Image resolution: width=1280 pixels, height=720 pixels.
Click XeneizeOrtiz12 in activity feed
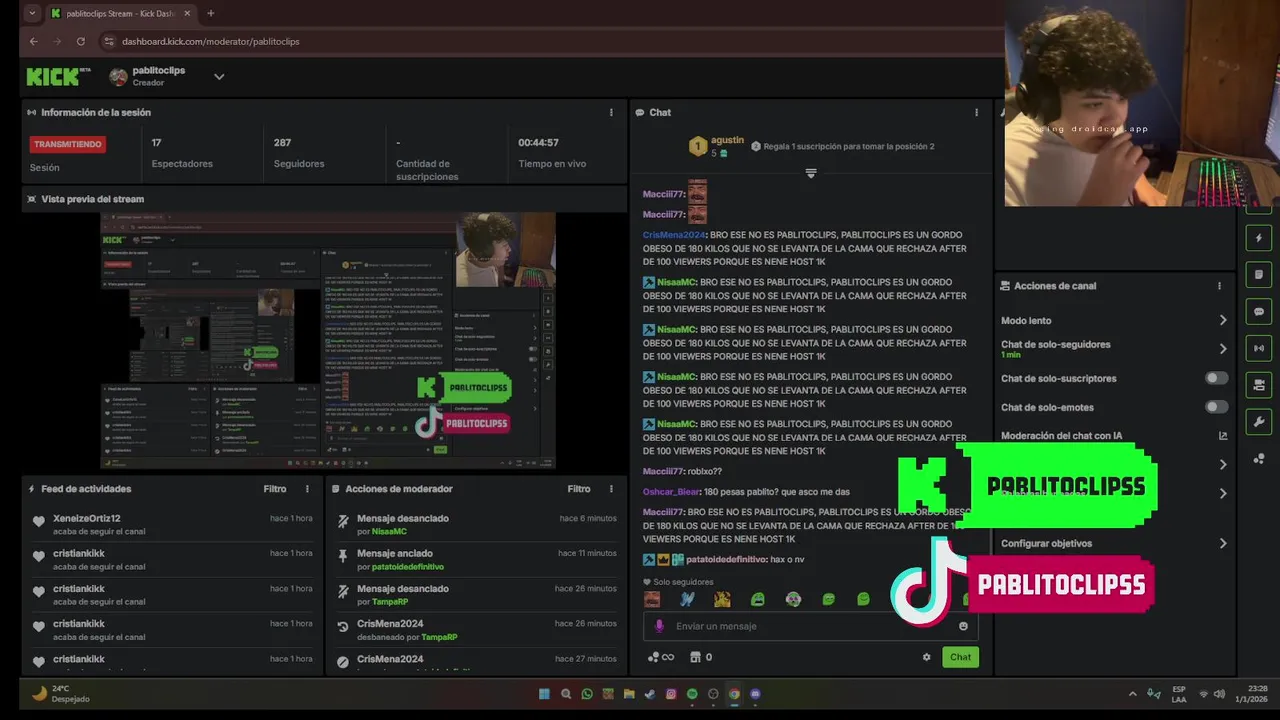coord(86,519)
